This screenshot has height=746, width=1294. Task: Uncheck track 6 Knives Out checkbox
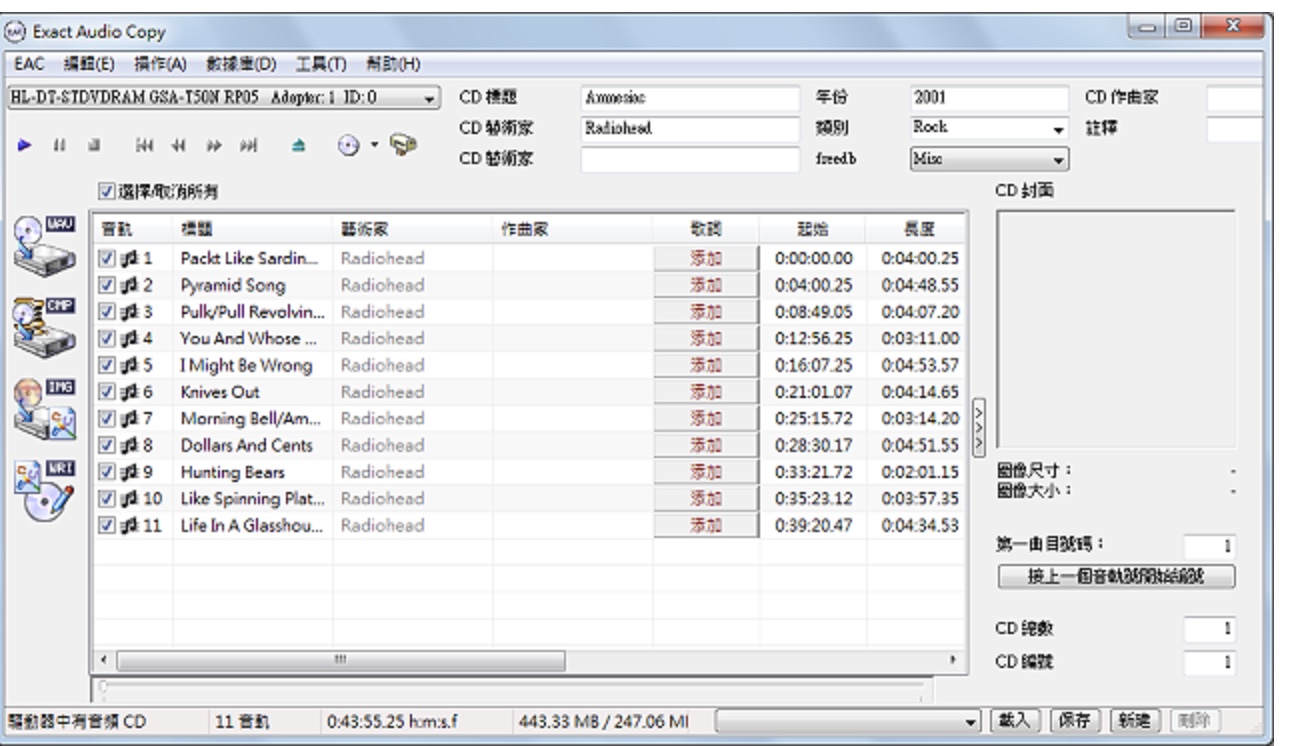click(x=107, y=392)
